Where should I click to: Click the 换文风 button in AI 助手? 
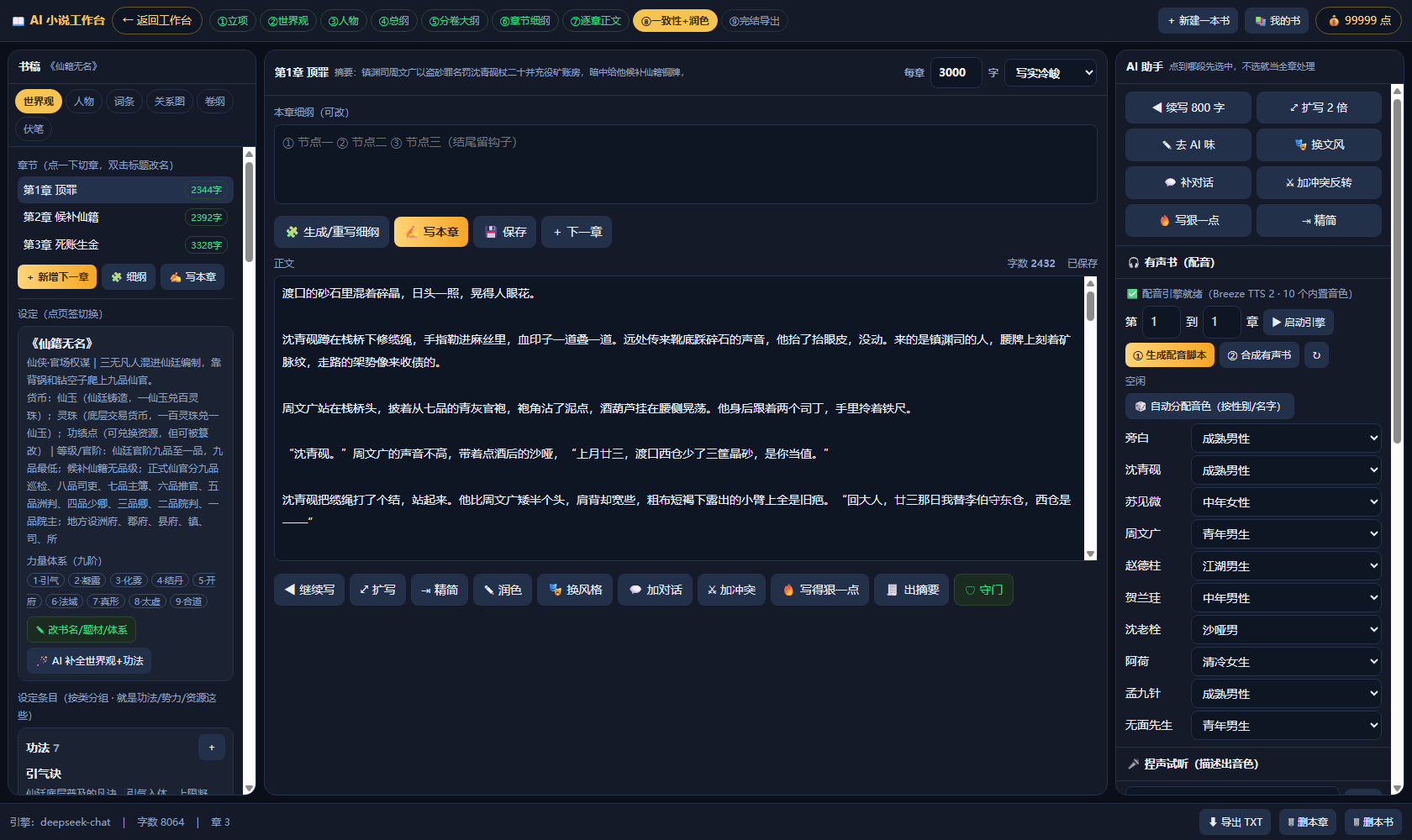[x=1319, y=144]
